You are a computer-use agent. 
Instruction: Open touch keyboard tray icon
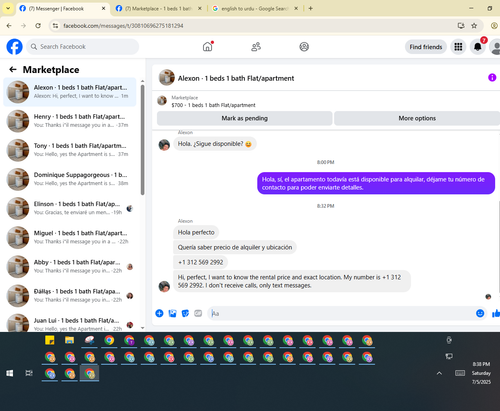[x=460, y=373]
